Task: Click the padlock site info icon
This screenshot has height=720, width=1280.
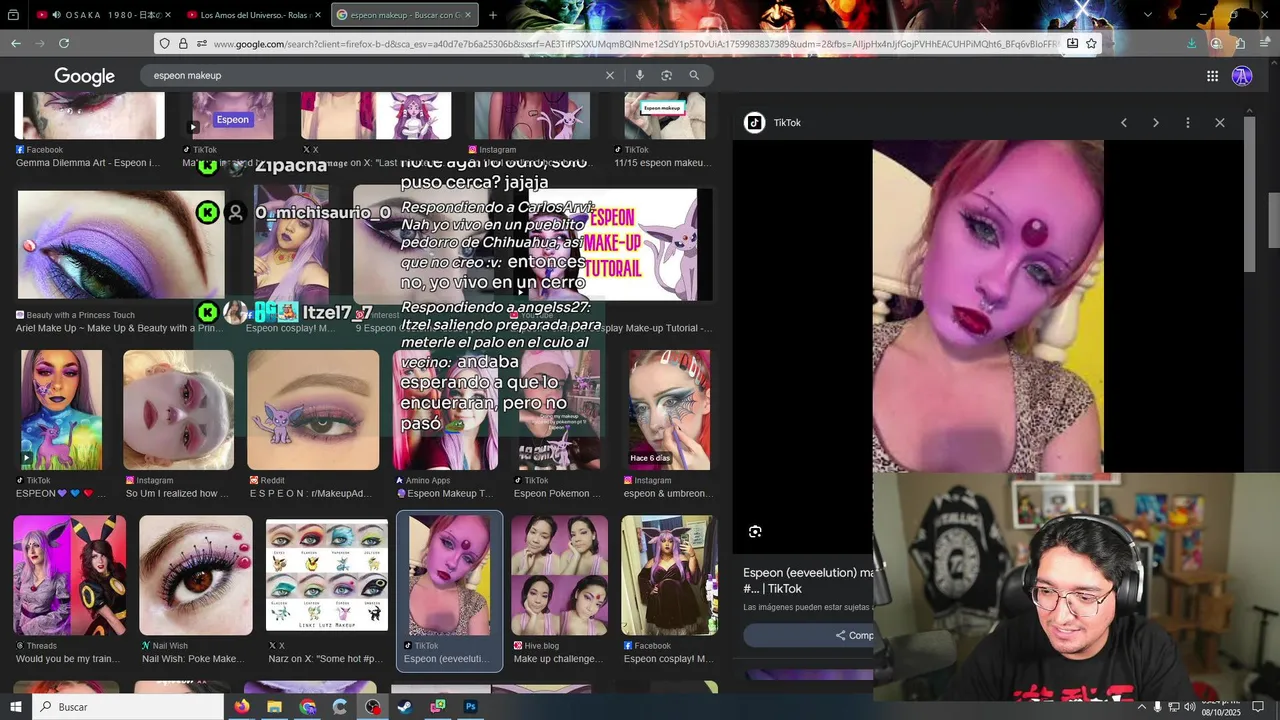Action: pyautogui.click(x=183, y=43)
